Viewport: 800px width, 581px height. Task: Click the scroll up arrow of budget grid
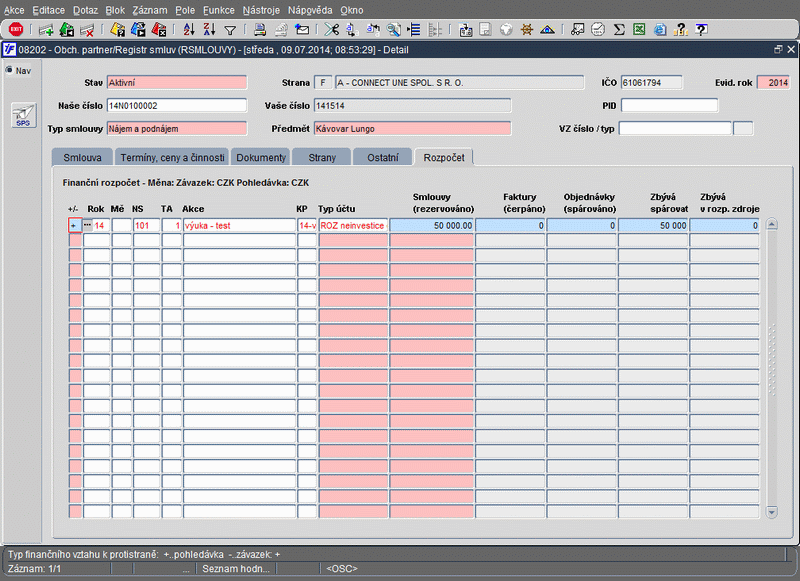coord(771,226)
